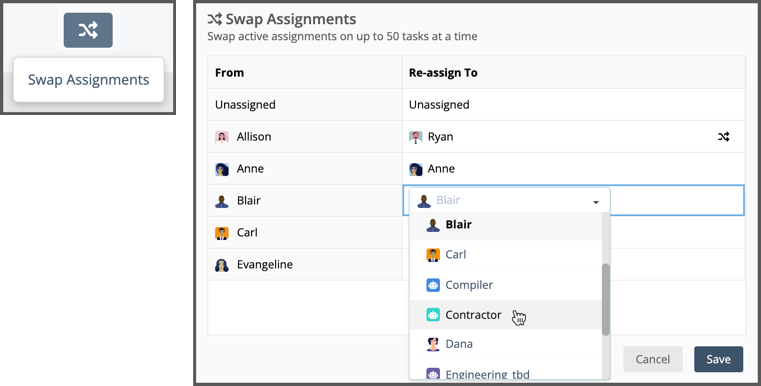The width and height of the screenshot is (761, 386).
Task: Click Evangeline name in From column
Action: coord(265,265)
